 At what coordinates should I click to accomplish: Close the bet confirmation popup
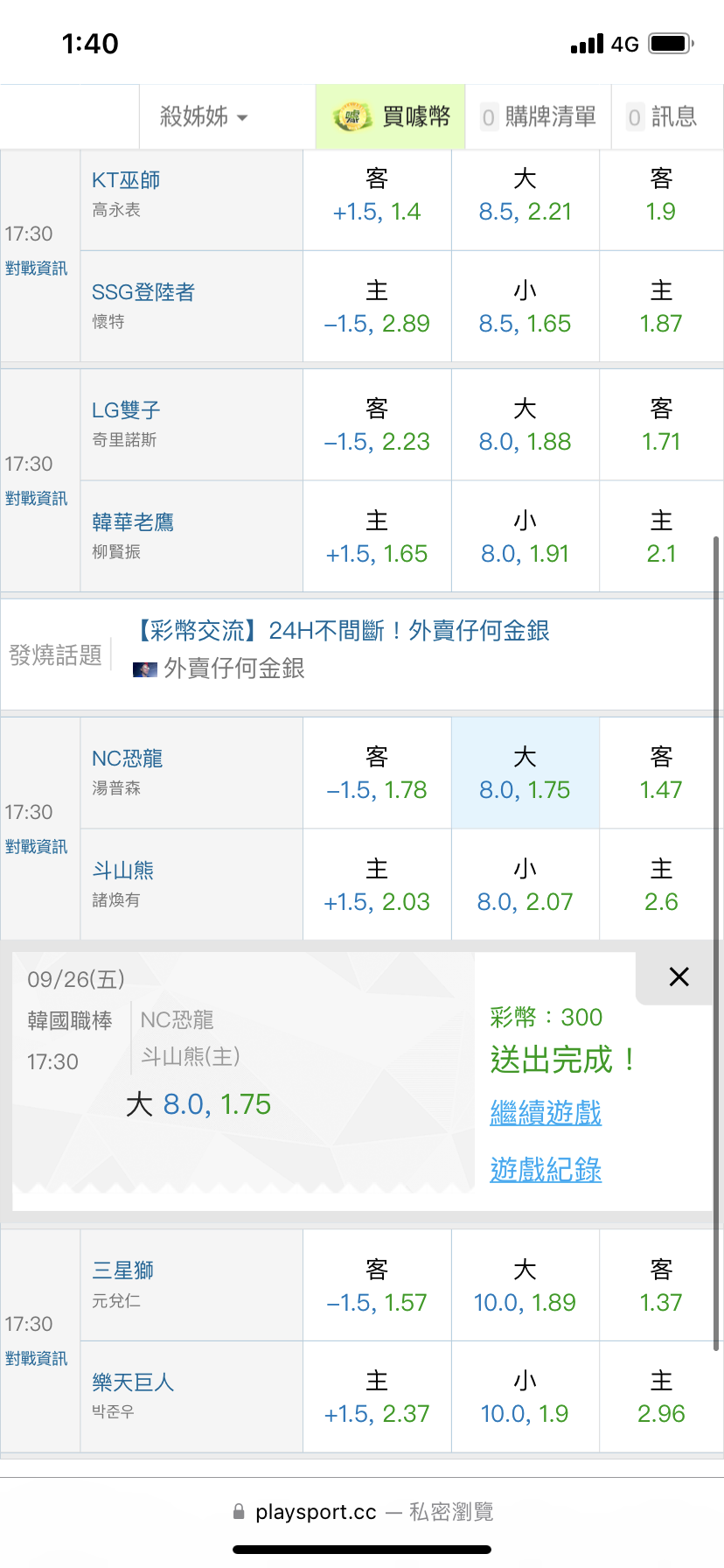679,976
